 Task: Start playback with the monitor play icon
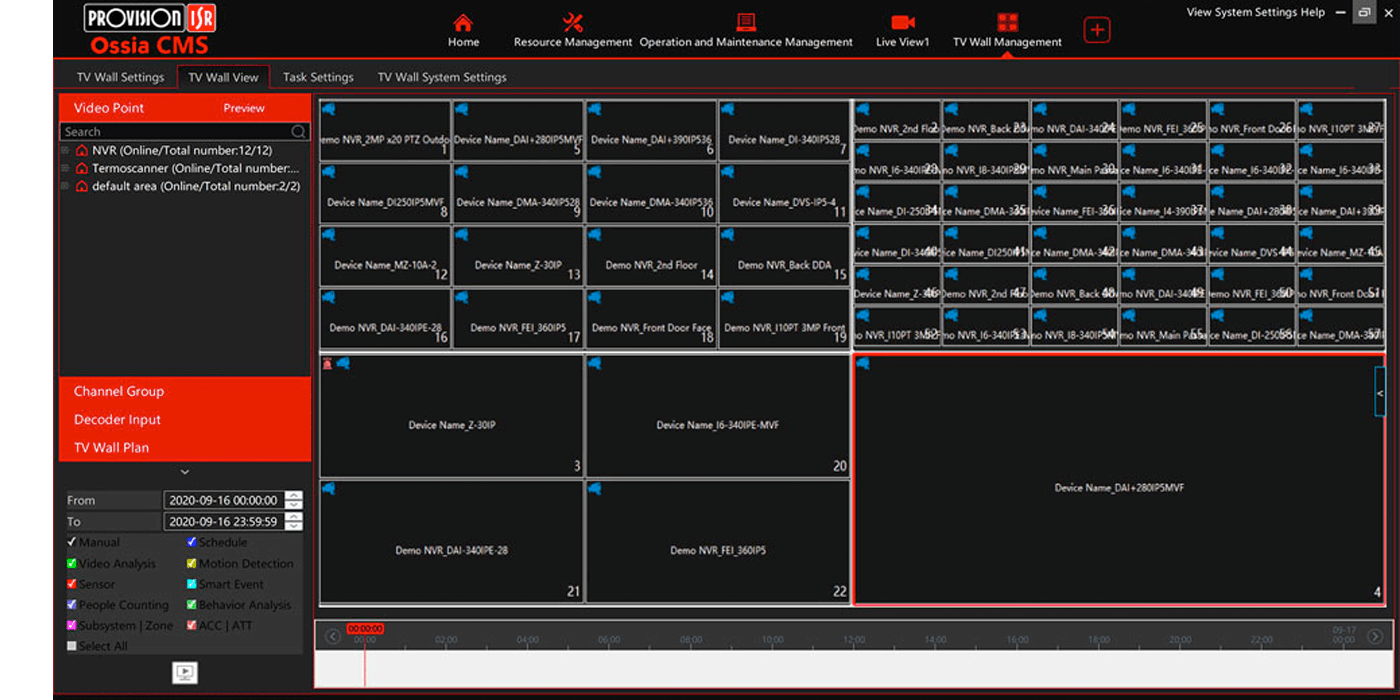point(185,672)
